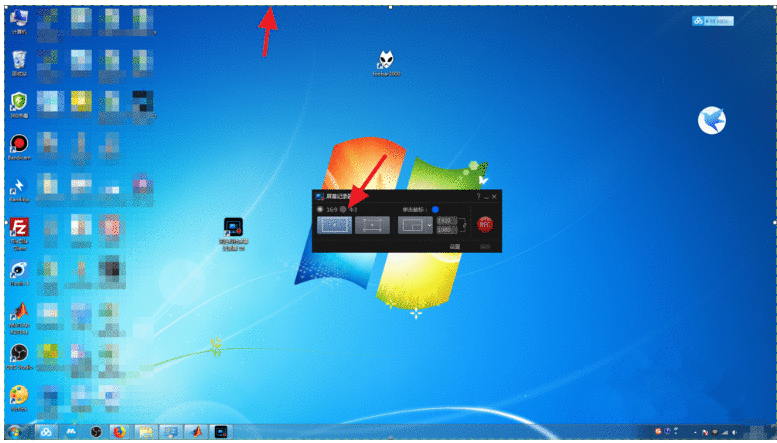The height and width of the screenshot is (443, 777).
Task: Open the MATLAB desktop shortcut
Action: click(x=18, y=312)
